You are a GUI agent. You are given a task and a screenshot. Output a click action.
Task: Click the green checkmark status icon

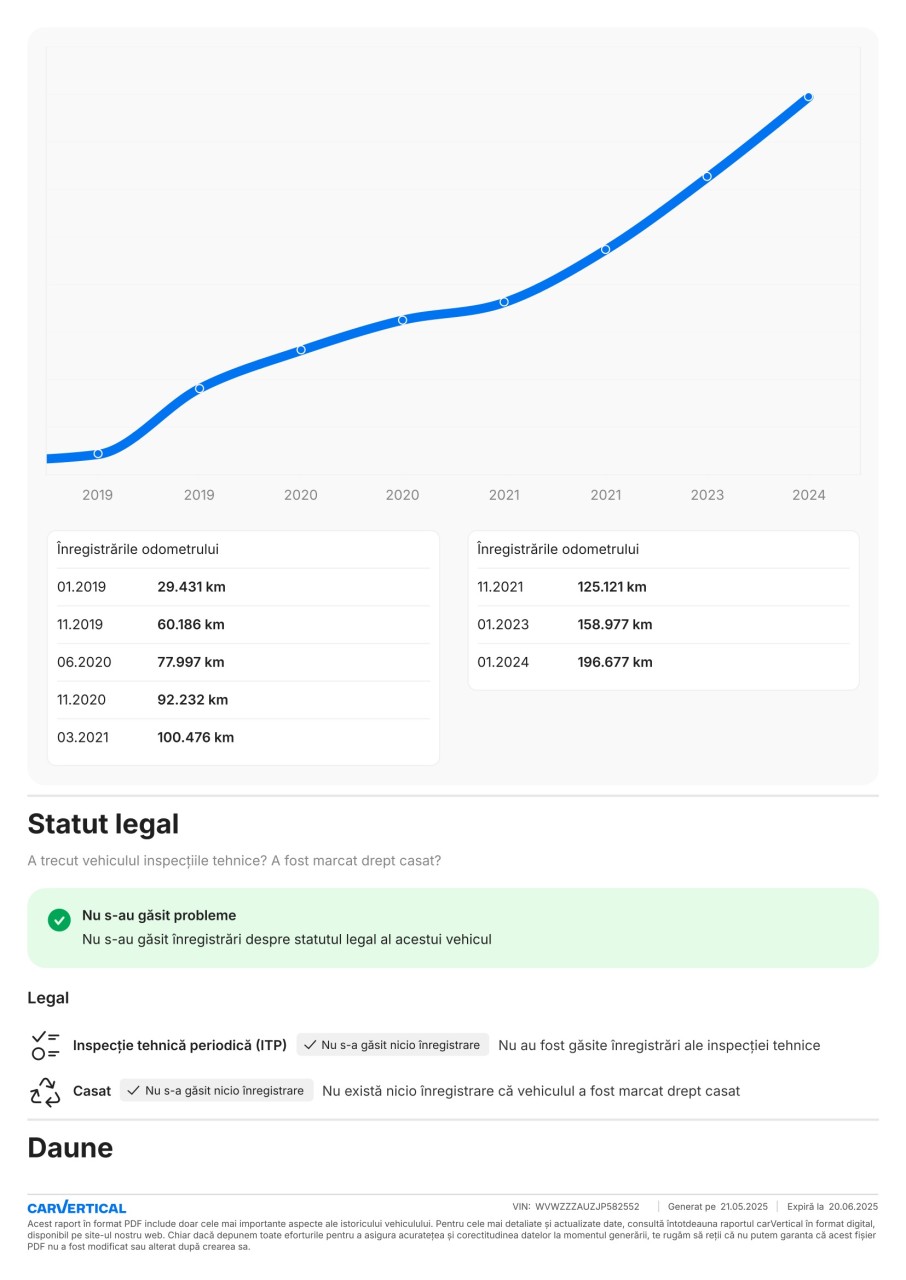click(x=59, y=920)
